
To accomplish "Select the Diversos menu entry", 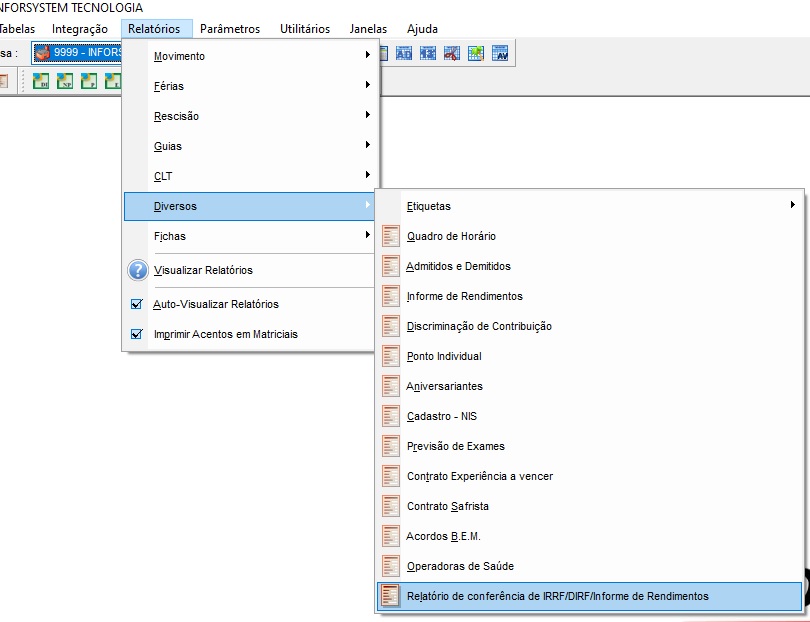I will [249, 206].
